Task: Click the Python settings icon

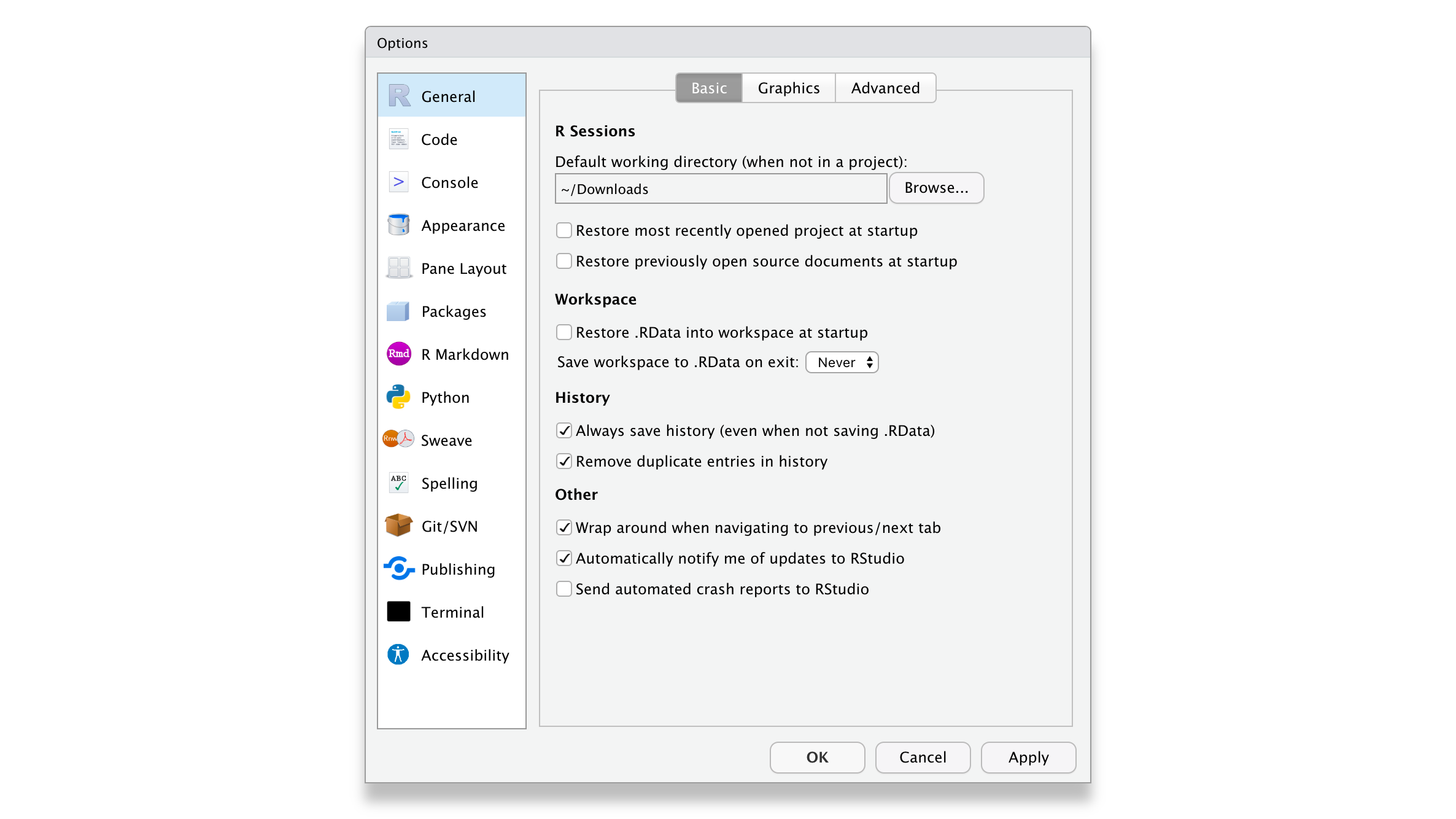Action: [398, 397]
